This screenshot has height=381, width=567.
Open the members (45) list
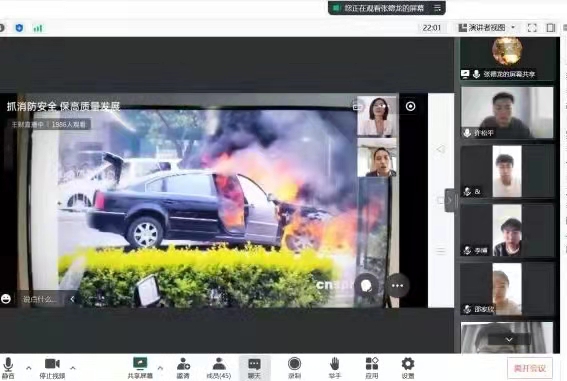click(x=218, y=367)
